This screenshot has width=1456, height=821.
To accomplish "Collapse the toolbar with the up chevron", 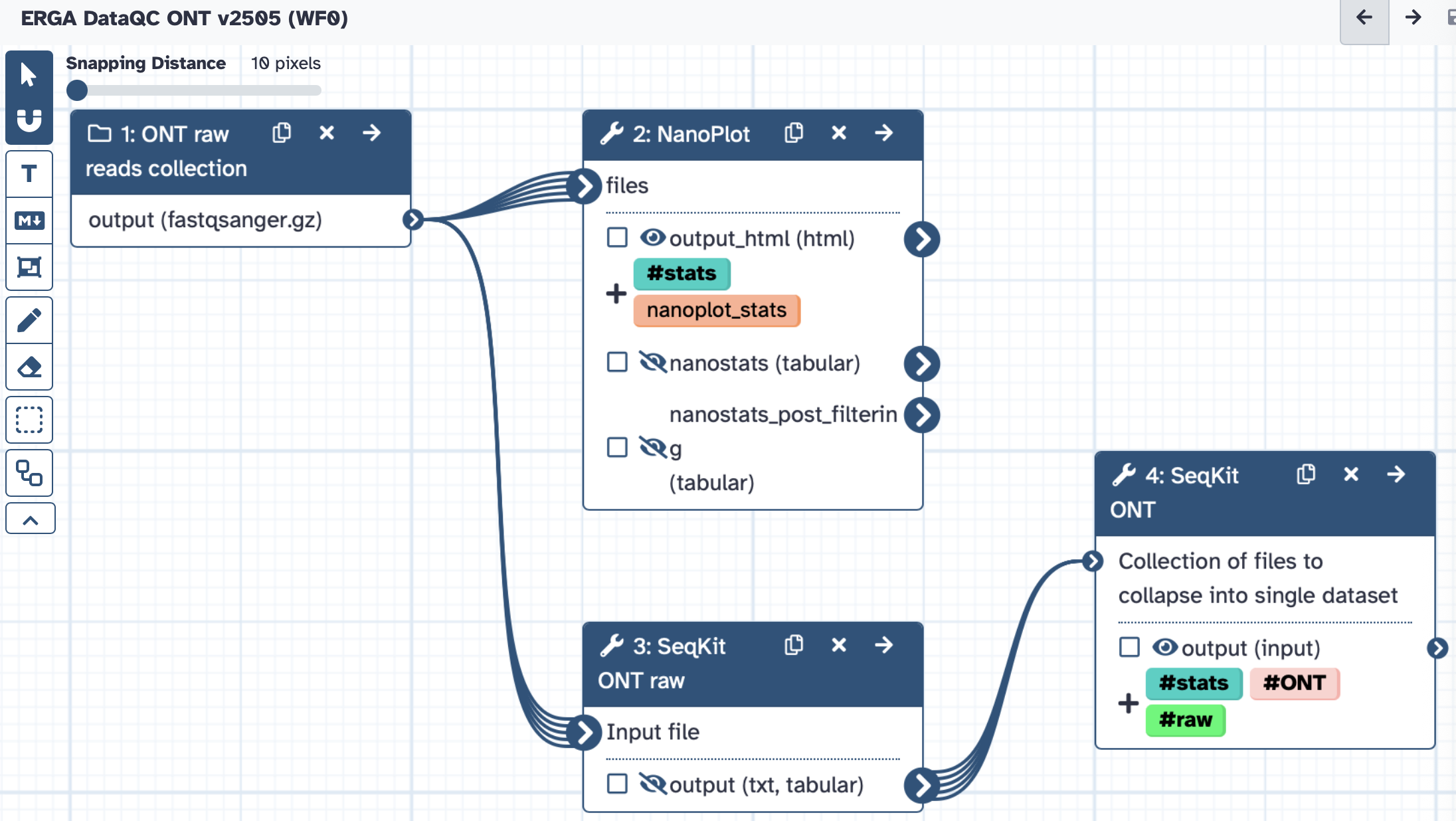I will pos(30,519).
